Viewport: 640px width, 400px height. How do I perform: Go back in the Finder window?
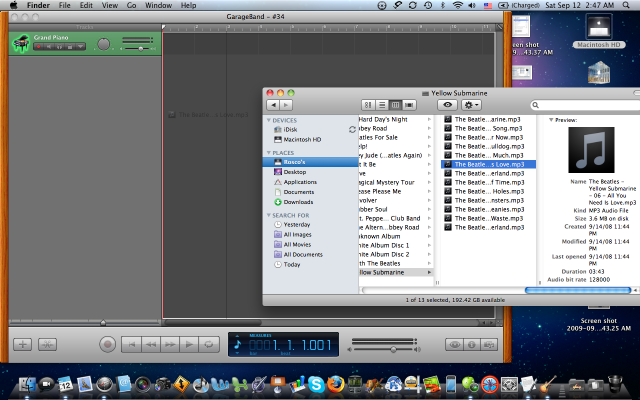tap(273, 105)
